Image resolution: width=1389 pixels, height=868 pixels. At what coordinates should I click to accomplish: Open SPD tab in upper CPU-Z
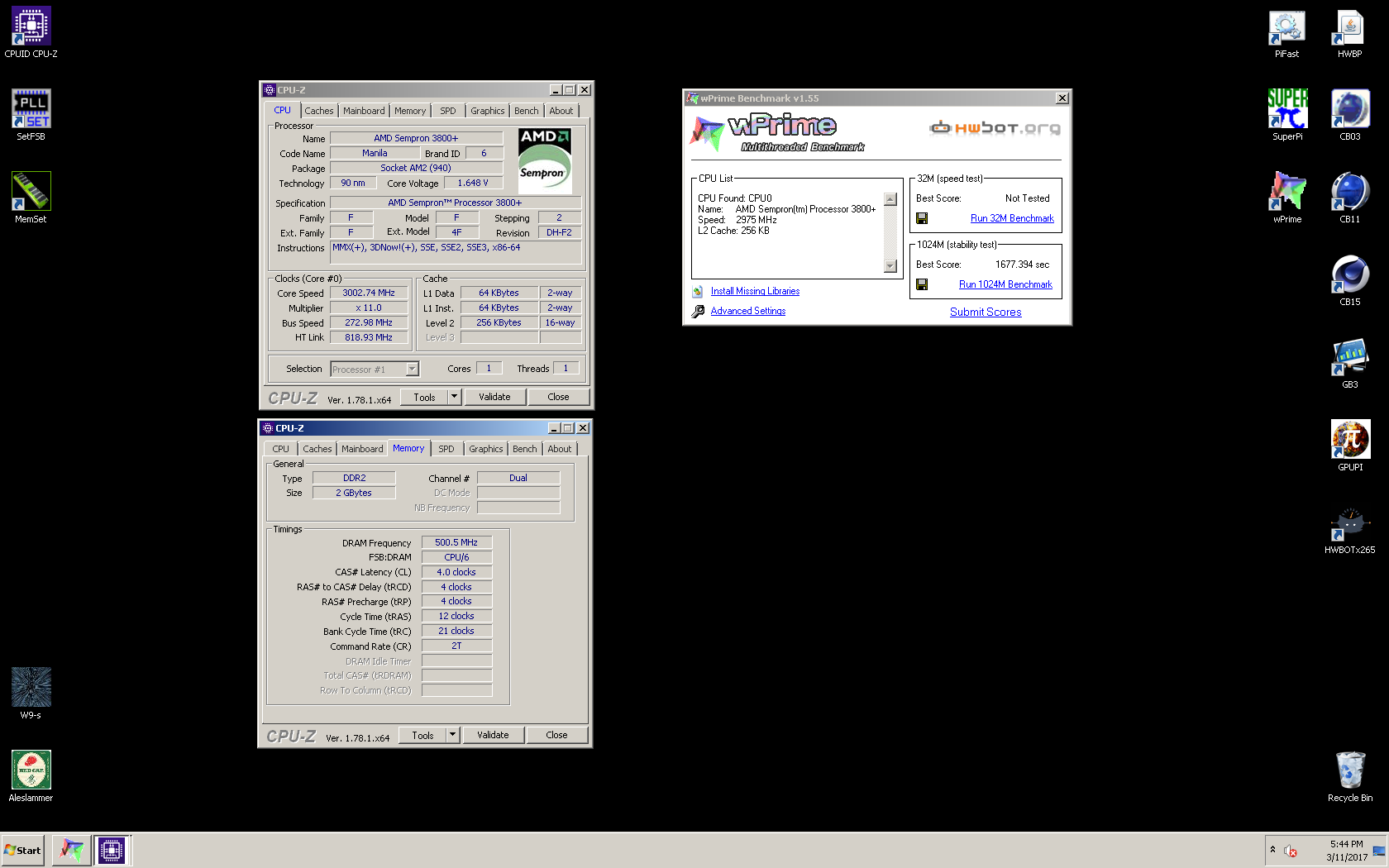point(447,111)
